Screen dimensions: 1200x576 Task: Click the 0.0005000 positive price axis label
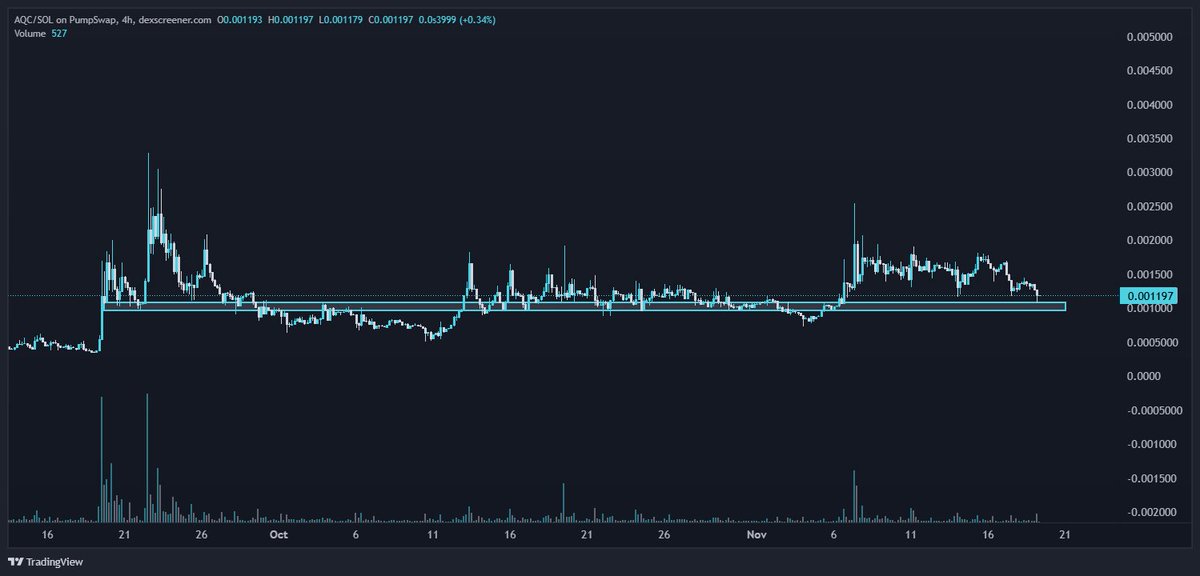pyautogui.click(x=1154, y=342)
